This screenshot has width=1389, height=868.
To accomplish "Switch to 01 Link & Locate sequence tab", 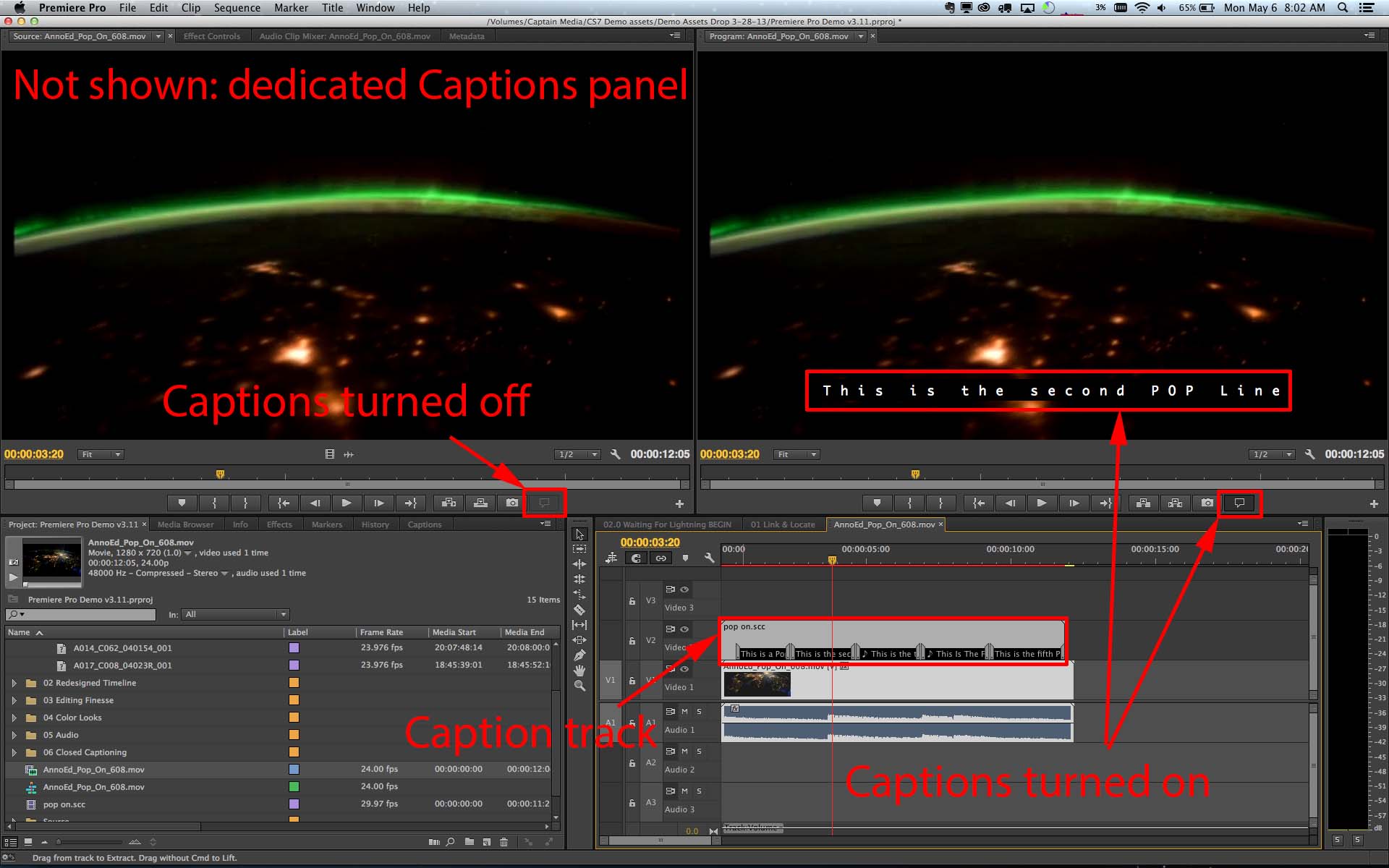I will (783, 524).
